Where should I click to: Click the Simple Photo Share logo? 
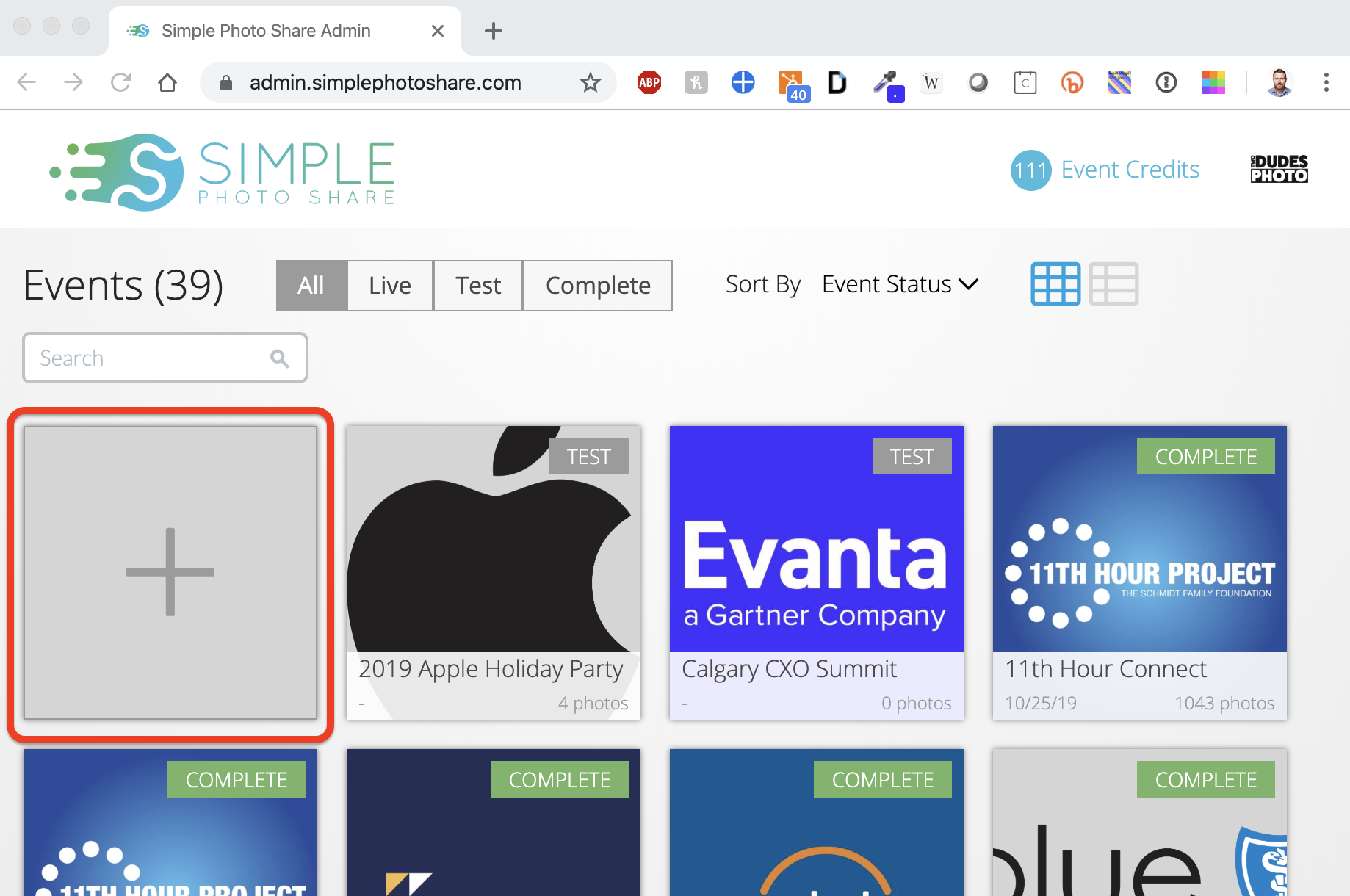pyautogui.click(x=222, y=172)
